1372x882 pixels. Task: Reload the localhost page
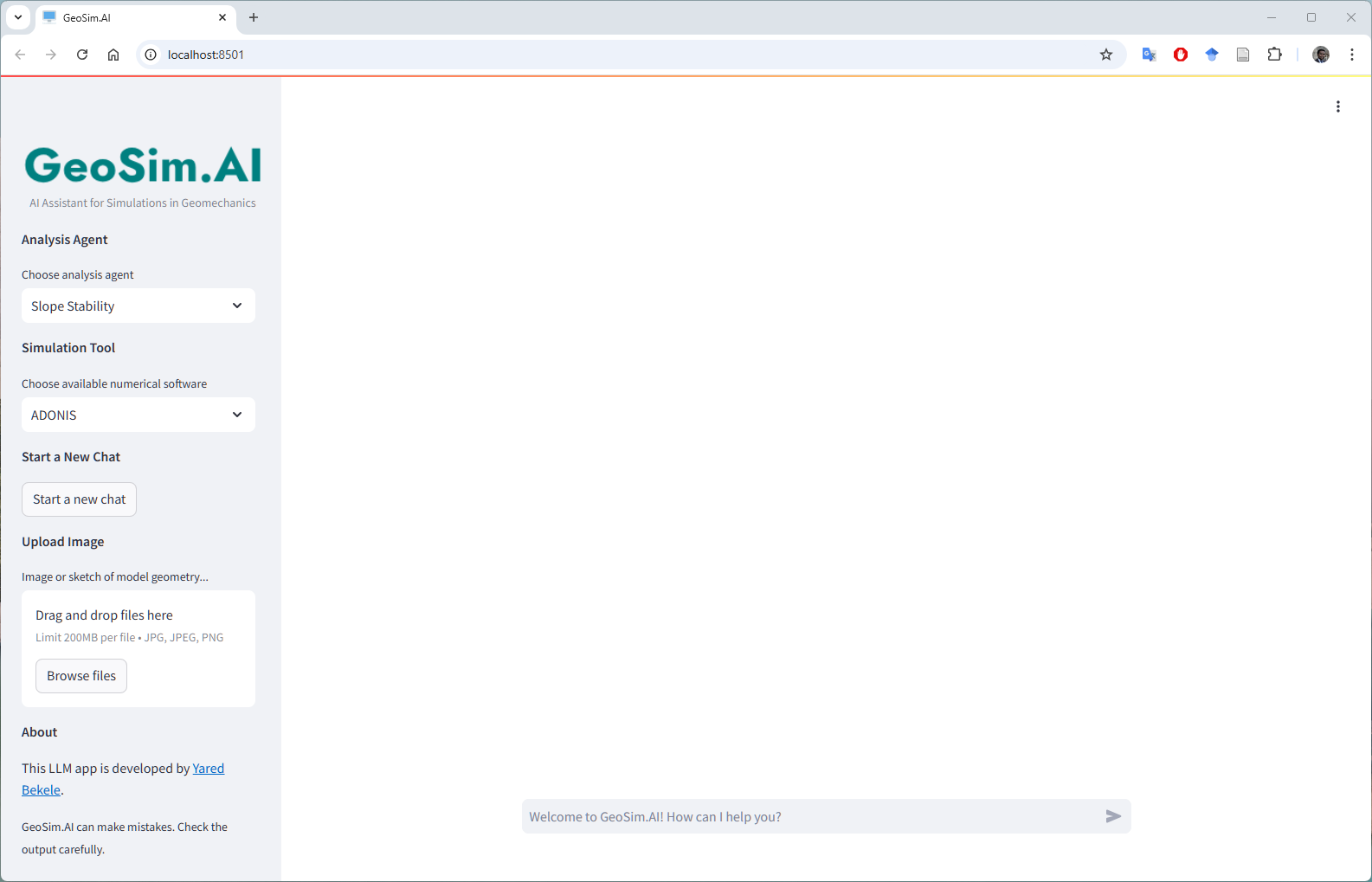(x=82, y=55)
